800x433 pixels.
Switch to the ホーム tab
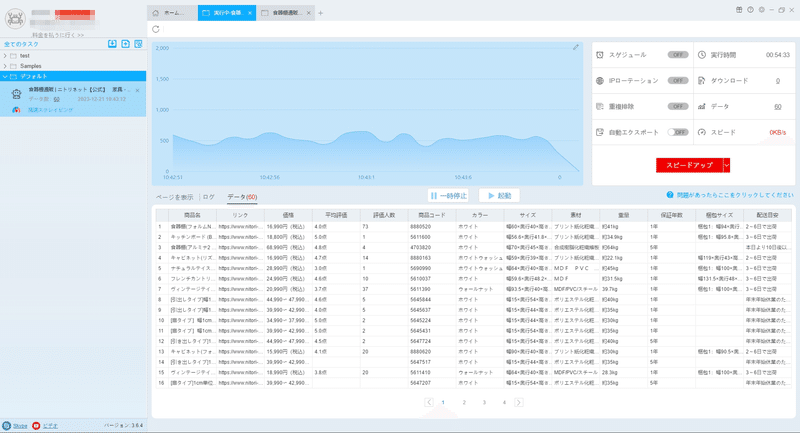(x=172, y=13)
